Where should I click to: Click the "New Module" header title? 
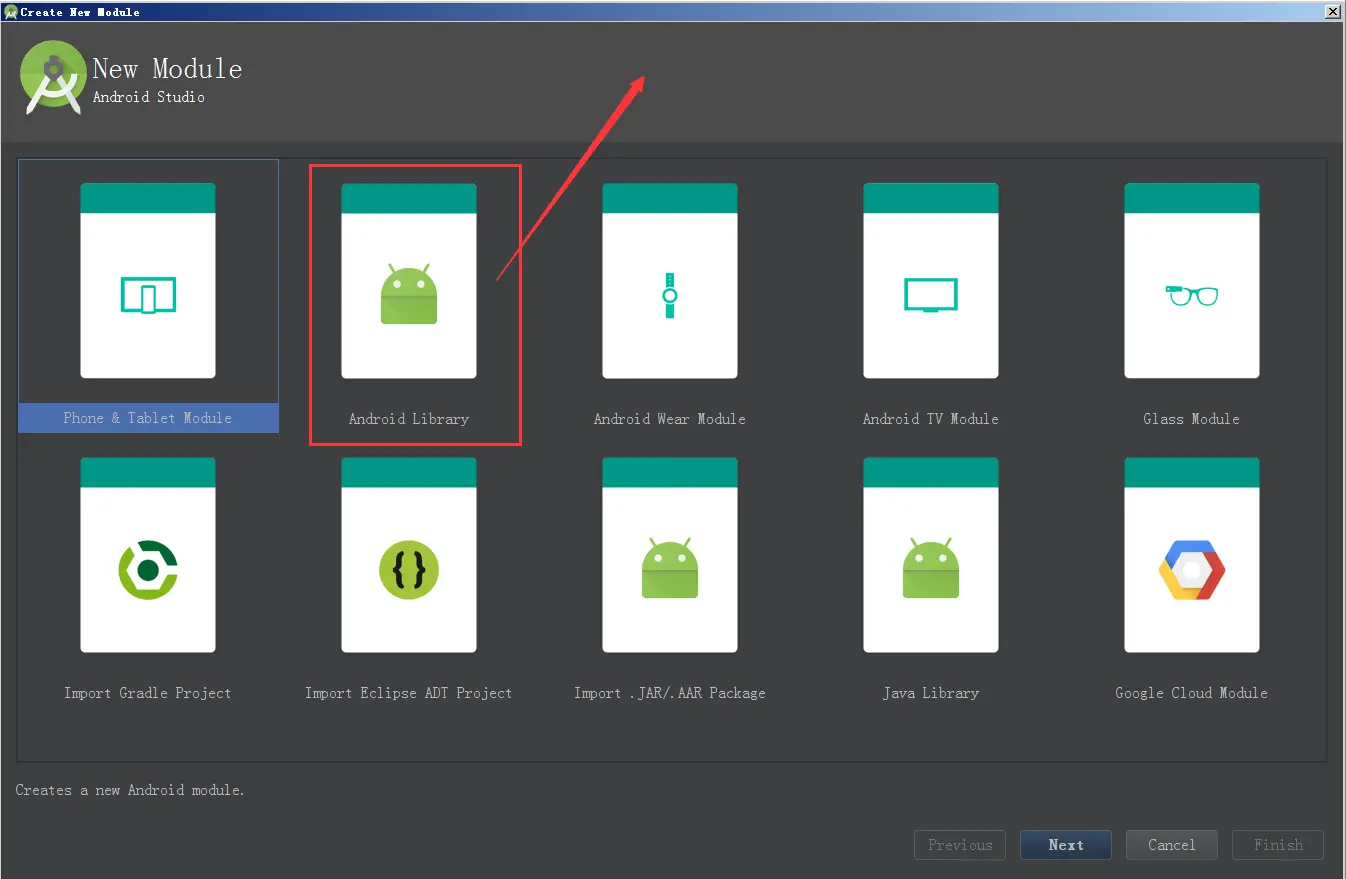click(x=168, y=69)
